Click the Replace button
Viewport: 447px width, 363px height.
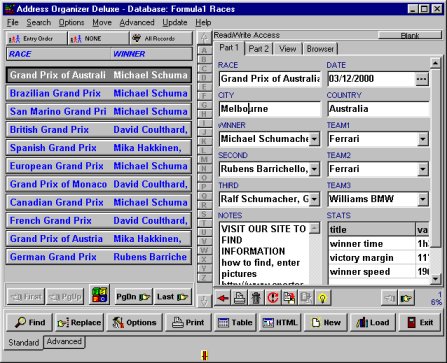80,322
